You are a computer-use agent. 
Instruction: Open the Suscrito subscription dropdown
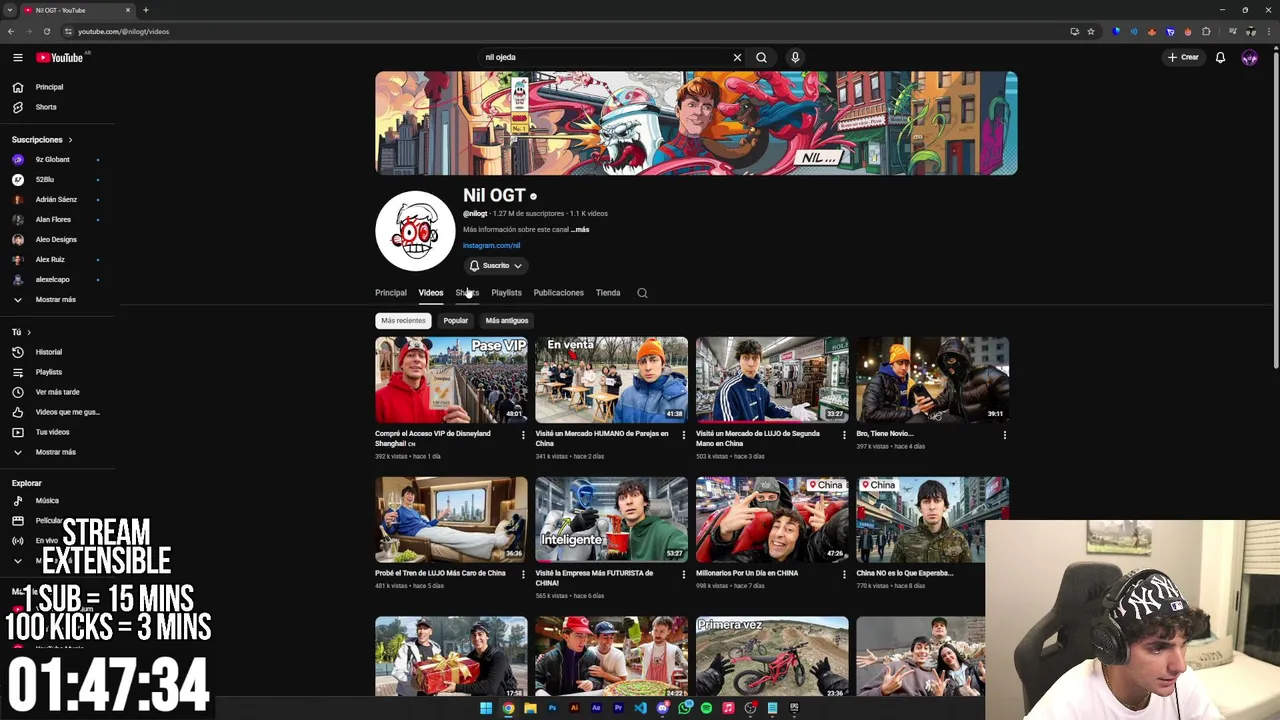(496, 266)
